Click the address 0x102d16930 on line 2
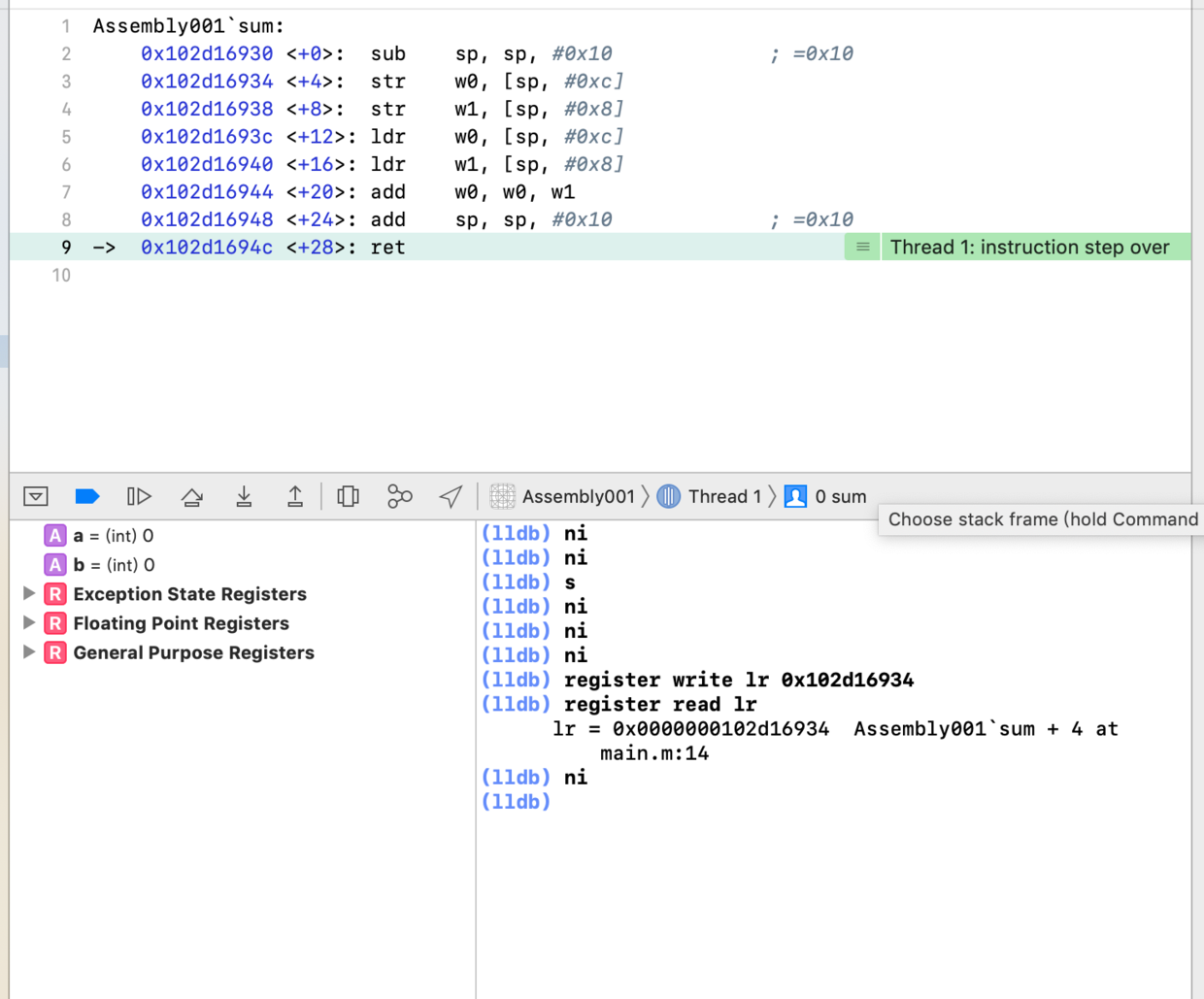Screen dimensions: 1204x999 tap(207, 53)
